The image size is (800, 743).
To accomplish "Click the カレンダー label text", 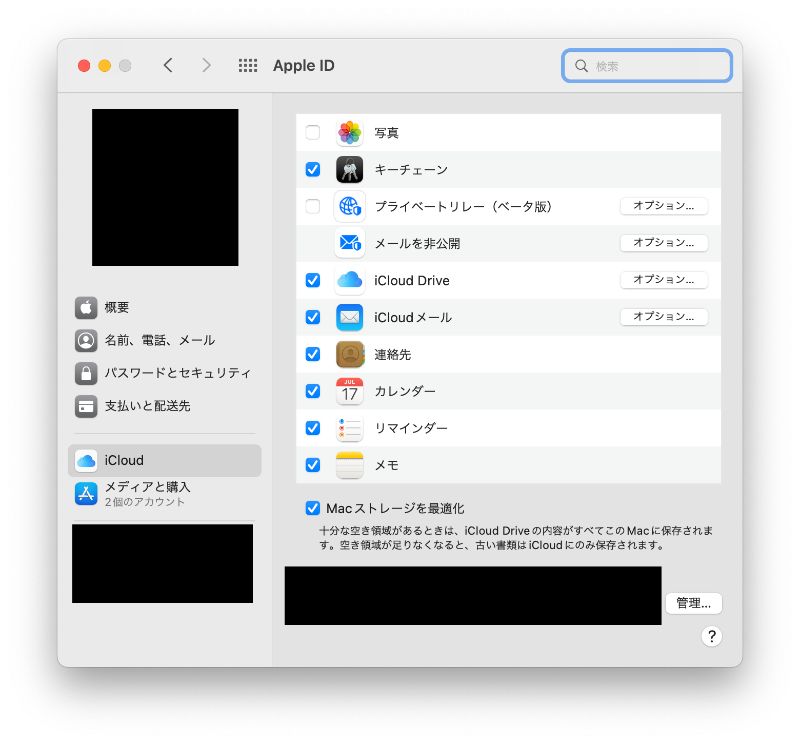I will (x=405, y=391).
